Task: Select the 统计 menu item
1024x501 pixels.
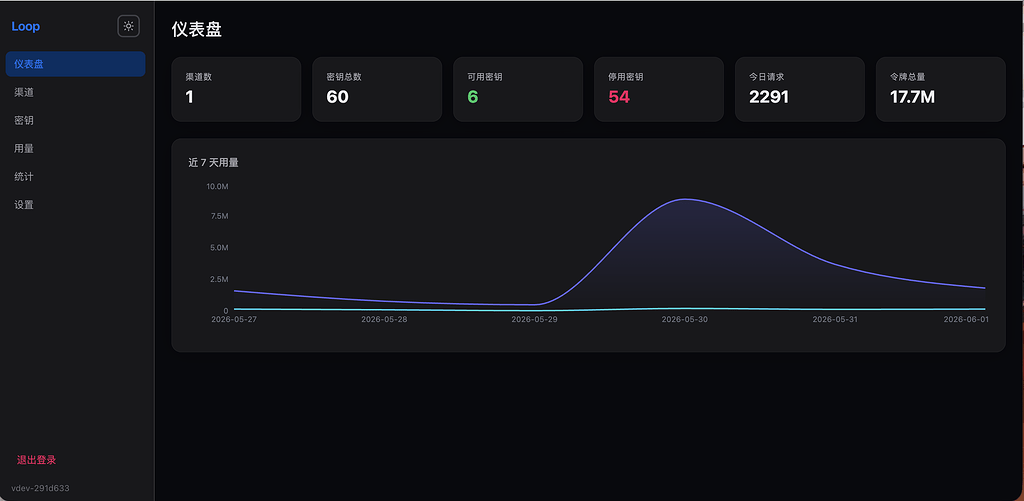Action: pos(75,176)
